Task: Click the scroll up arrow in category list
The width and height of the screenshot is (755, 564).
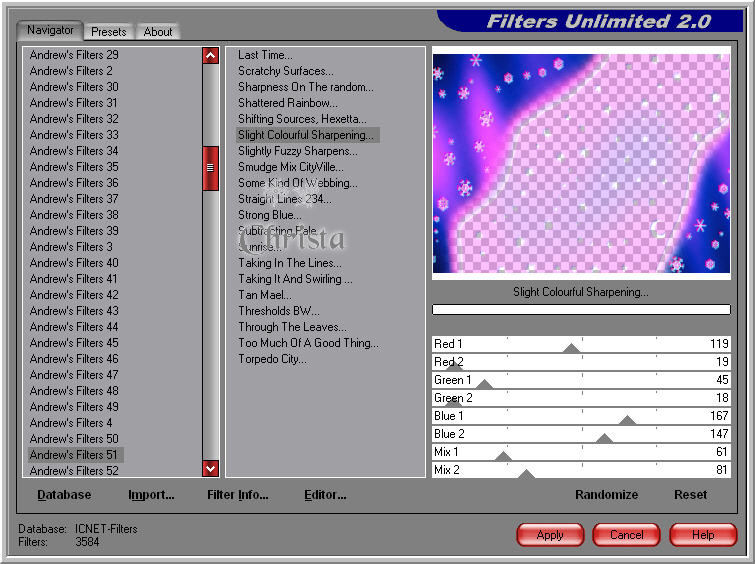Action: pos(210,55)
